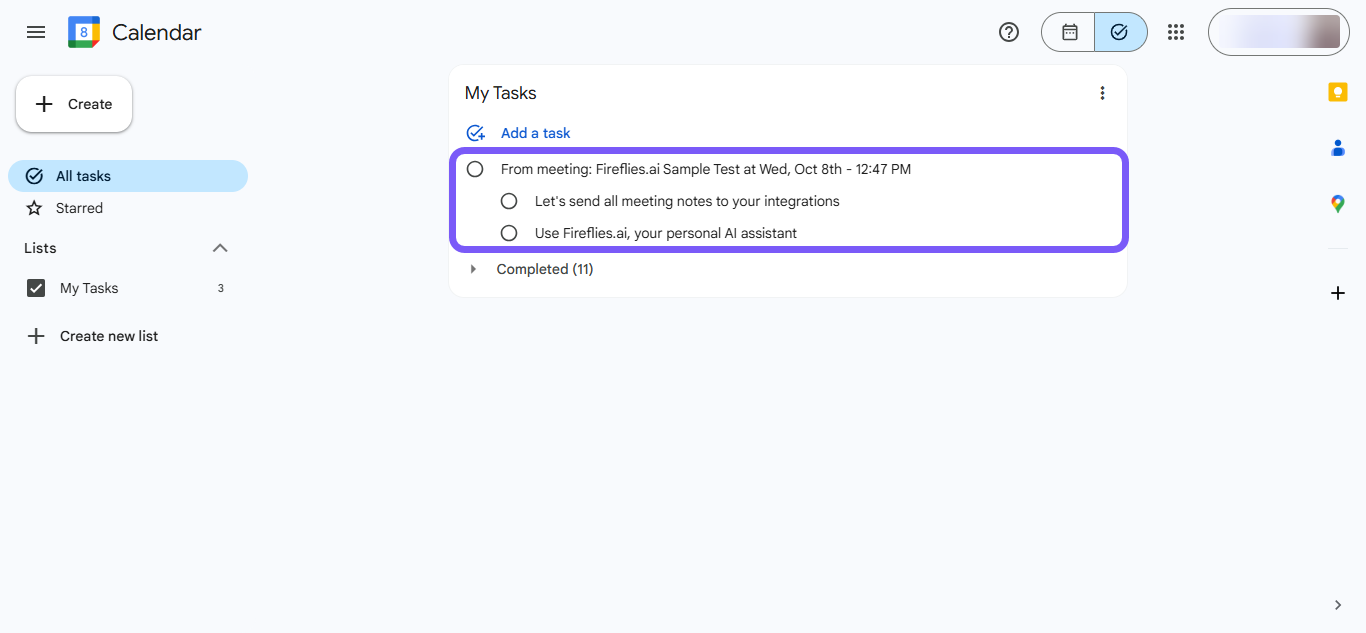Uncheck the My Tasks list checkbox
The height and width of the screenshot is (633, 1366).
point(36,288)
